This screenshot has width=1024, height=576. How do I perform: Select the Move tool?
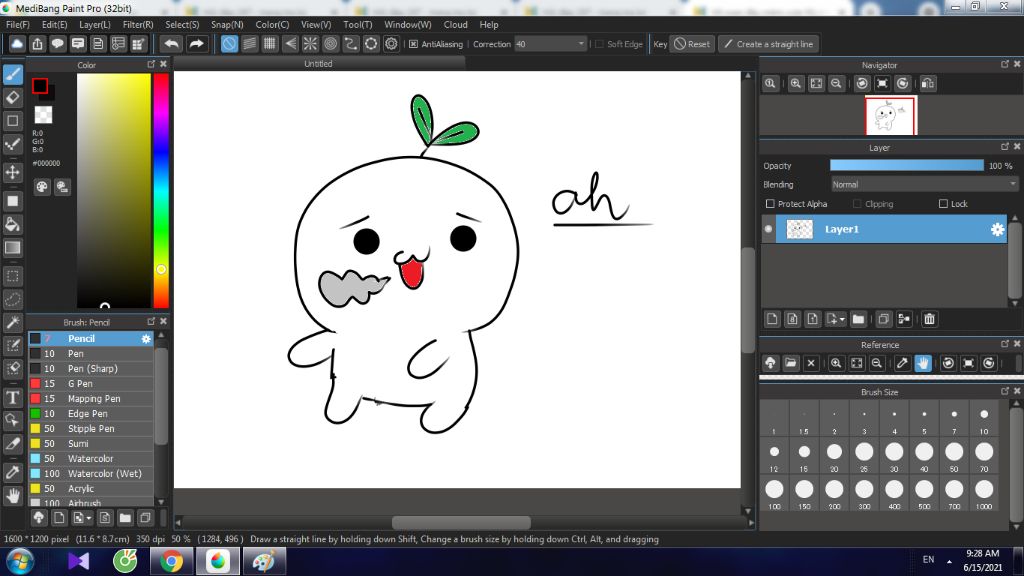(x=12, y=172)
